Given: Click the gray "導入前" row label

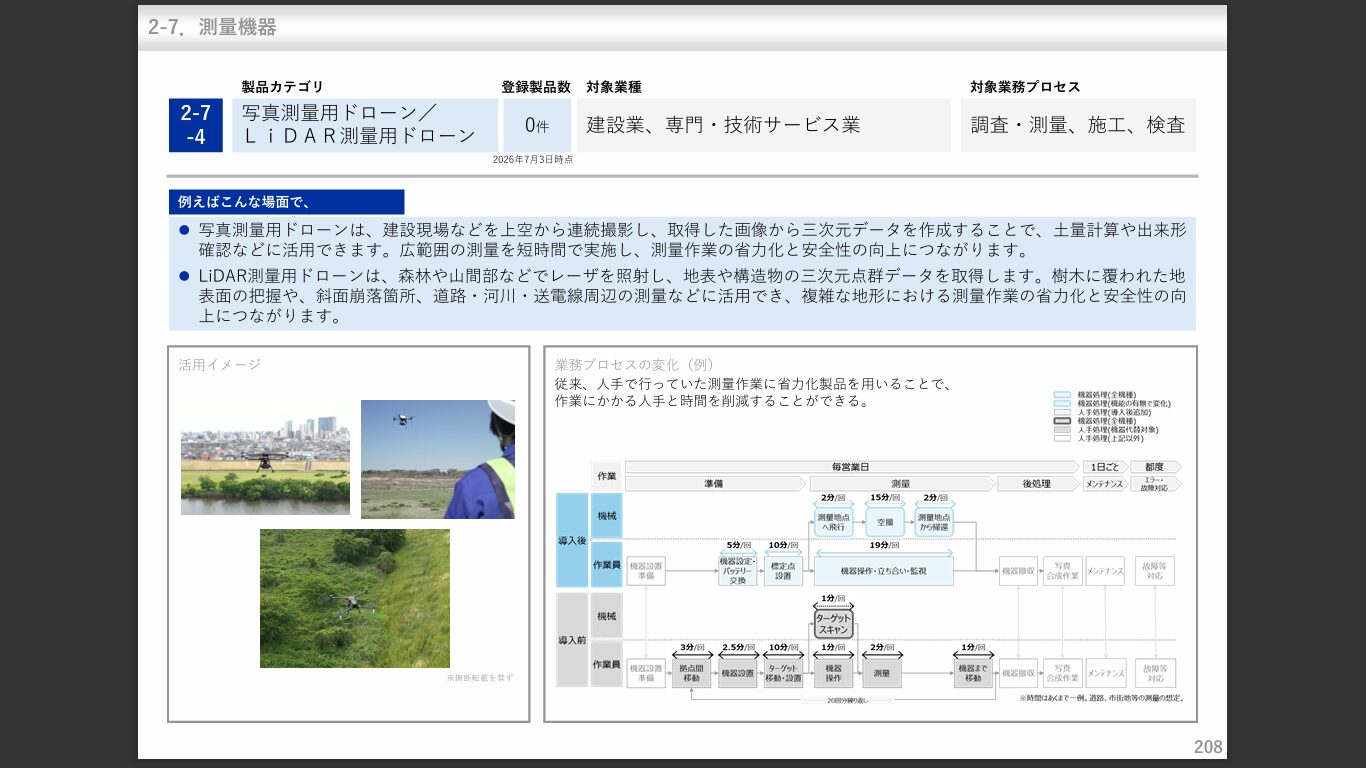Looking at the screenshot, I should pyautogui.click(x=572, y=640).
